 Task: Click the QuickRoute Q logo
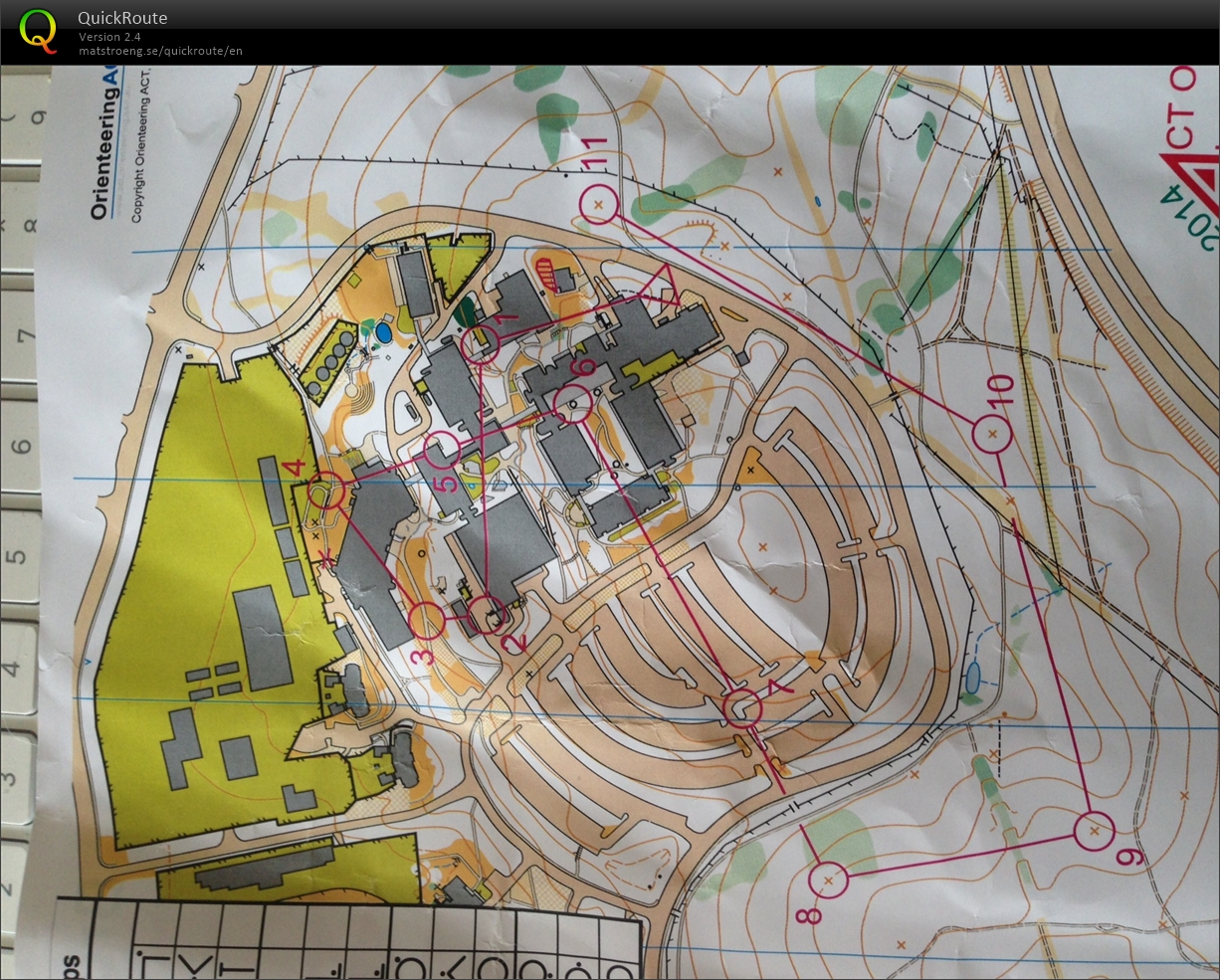(38, 33)
